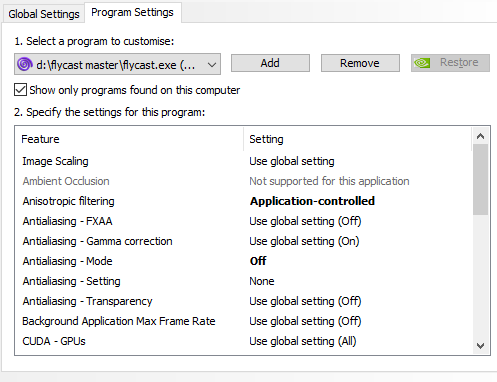
Task: Open the FXAA 'Use global setting (Off)' value
Action: (305, 221)
